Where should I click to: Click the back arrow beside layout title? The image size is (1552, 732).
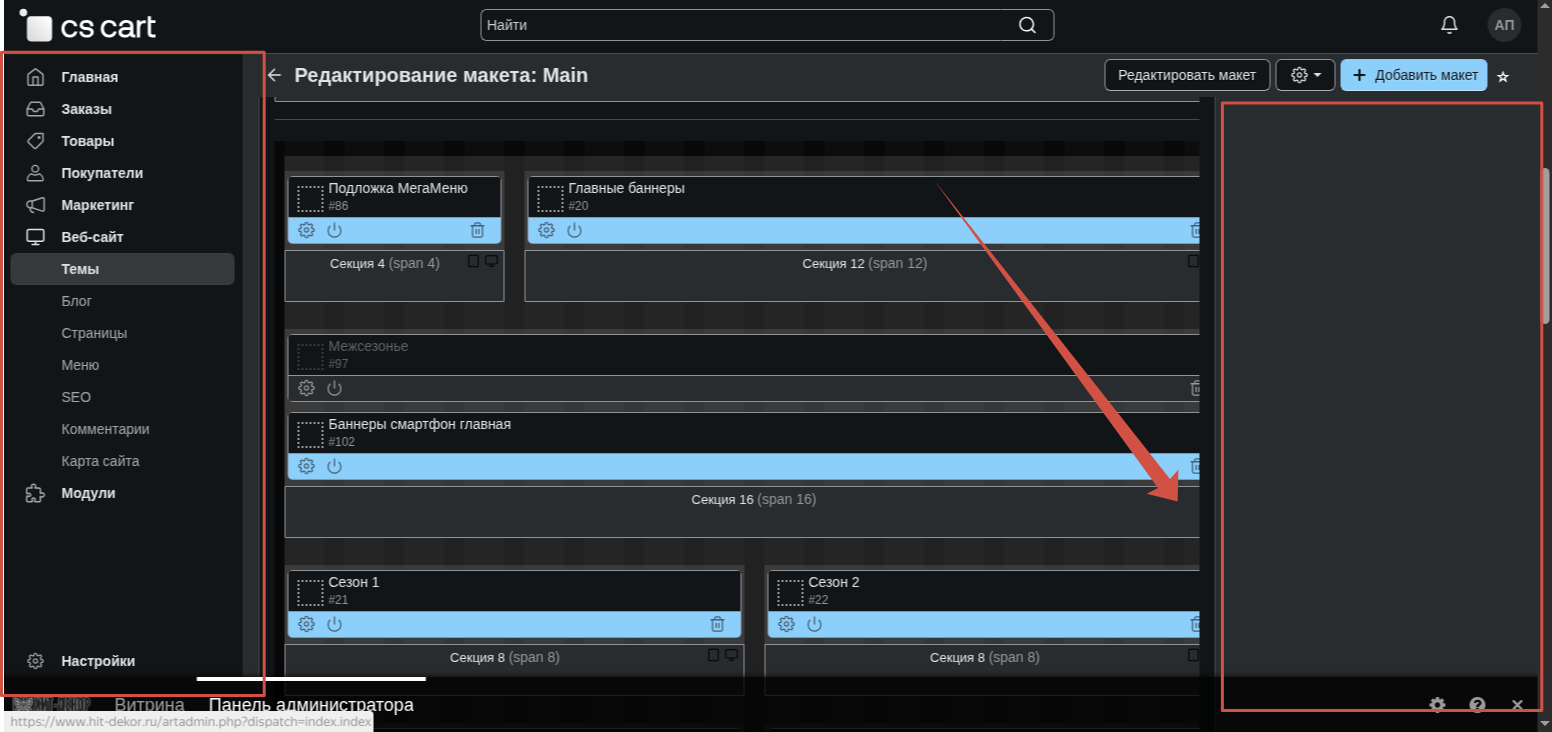pyautogui.click(x=275, y=75)
